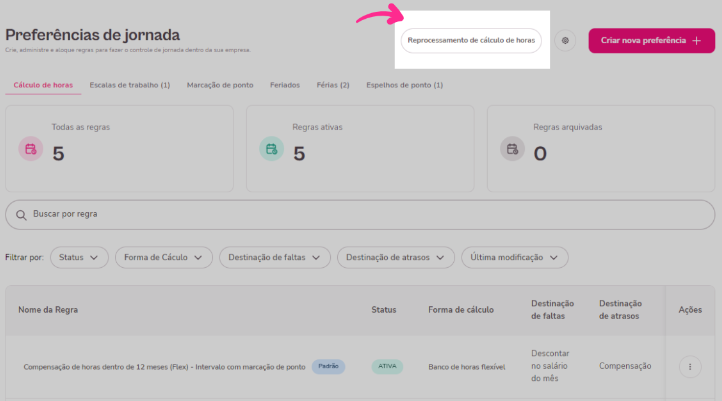The image size is (722, 401).
Task: Click the Status column header in table
Action: [x=384, y=310]
